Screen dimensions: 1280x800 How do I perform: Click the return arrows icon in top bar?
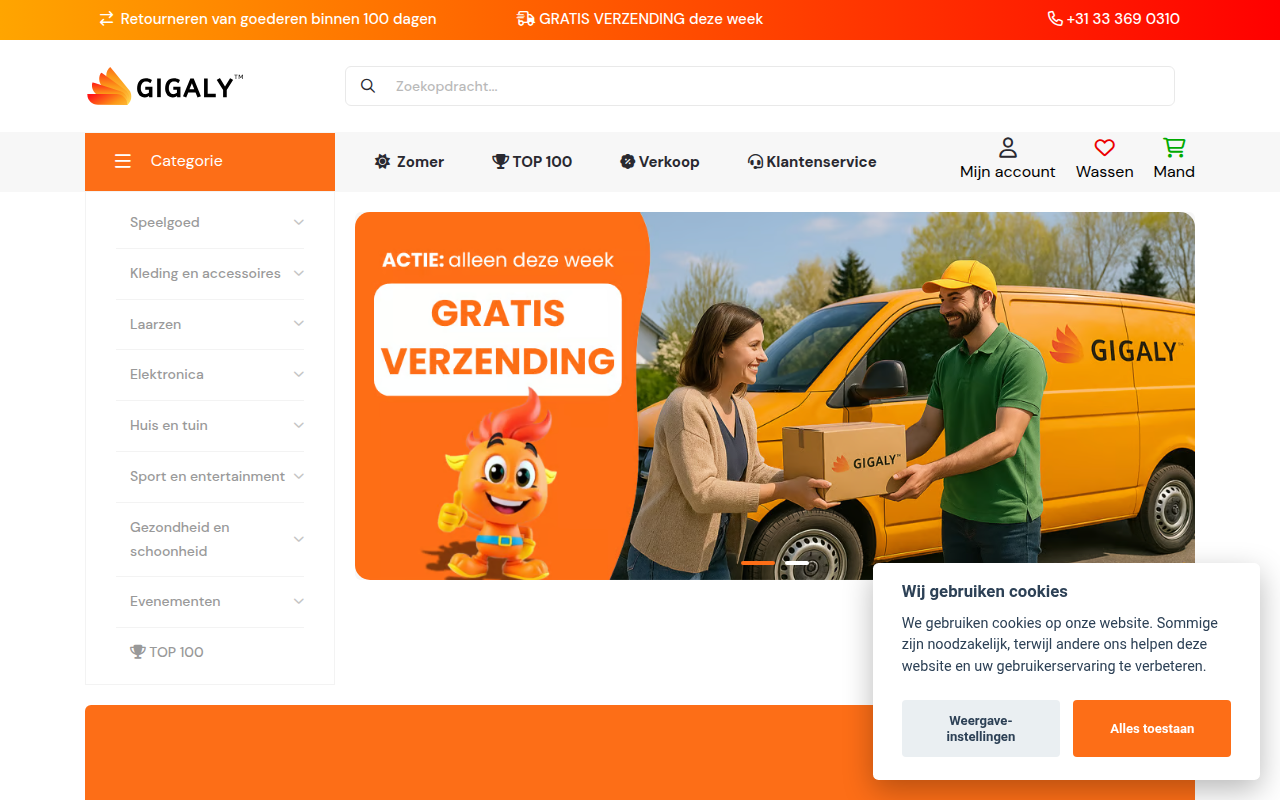point(106,19)
